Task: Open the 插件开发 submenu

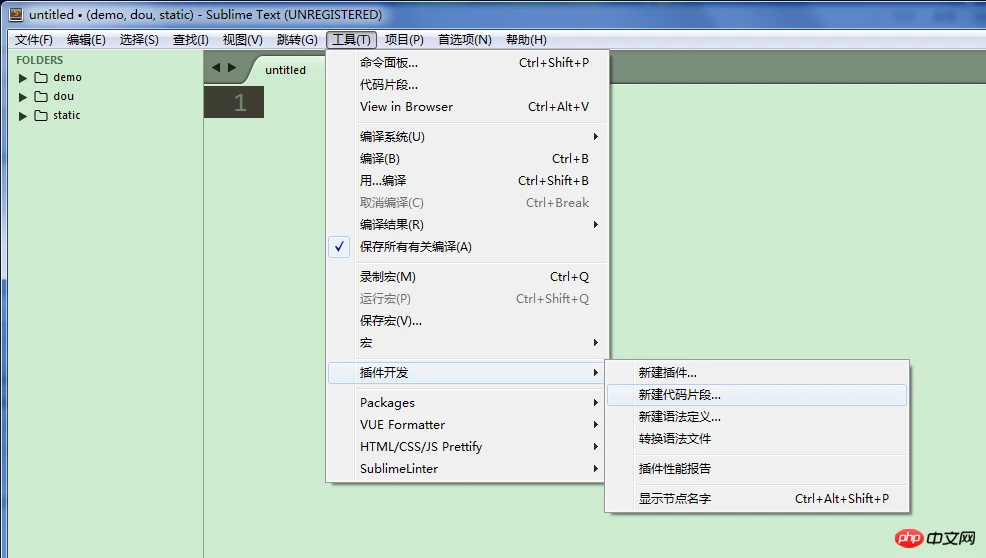Action: tap(468, 372)
